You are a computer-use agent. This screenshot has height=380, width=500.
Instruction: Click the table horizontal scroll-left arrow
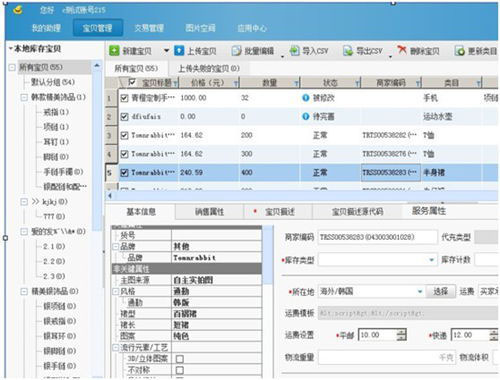tap(109, 196)
